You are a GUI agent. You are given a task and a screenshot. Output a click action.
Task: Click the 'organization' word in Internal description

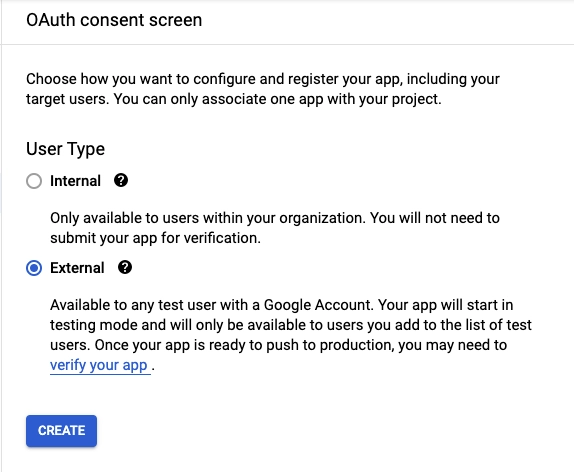pos(321,218)
